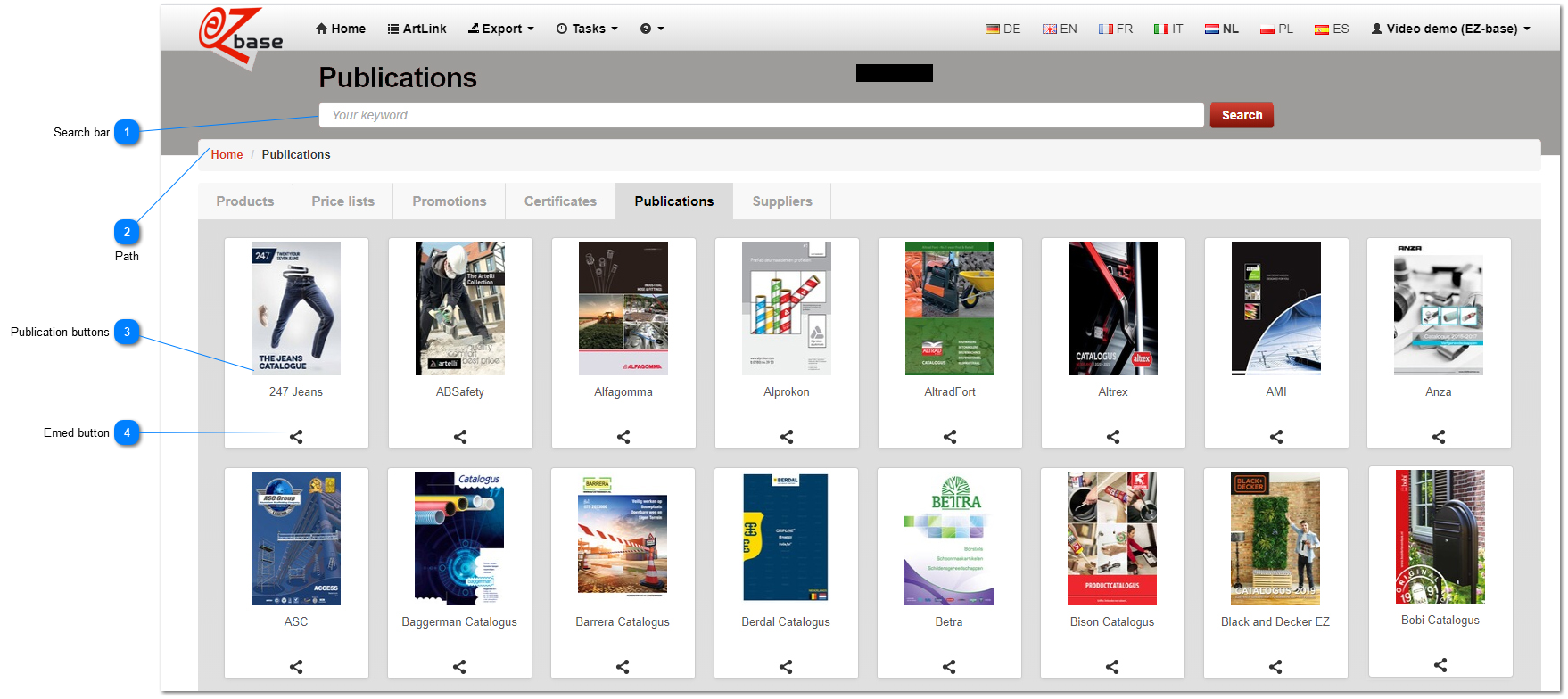The image size is (1568, 699).
Task: Click the share icon under Betra
Action: click(949, 667)
